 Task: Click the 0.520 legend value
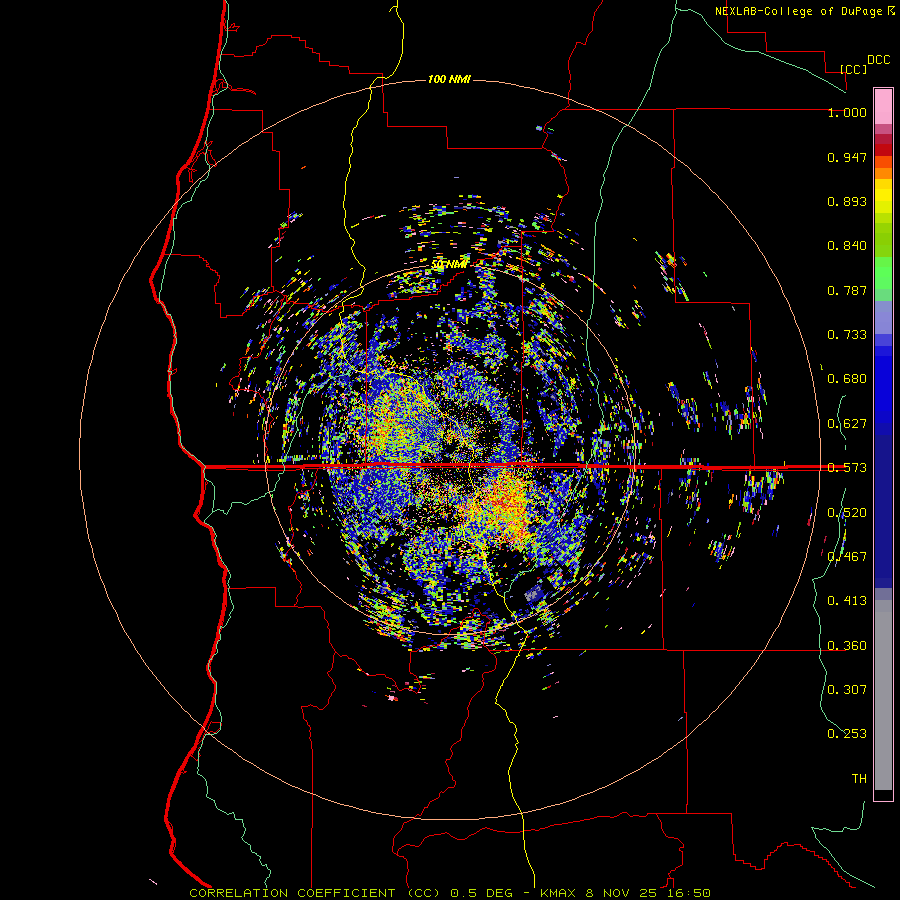(x=847, y=513)
